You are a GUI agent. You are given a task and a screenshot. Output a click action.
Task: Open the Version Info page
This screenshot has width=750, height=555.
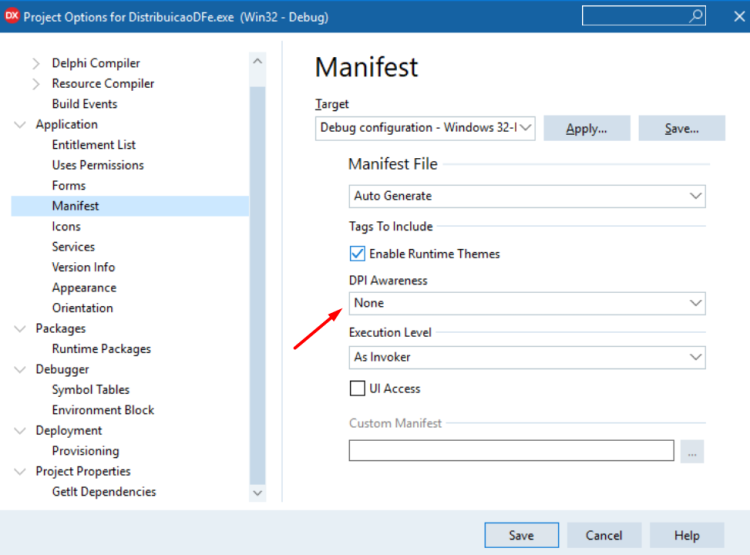coord(84,267)
